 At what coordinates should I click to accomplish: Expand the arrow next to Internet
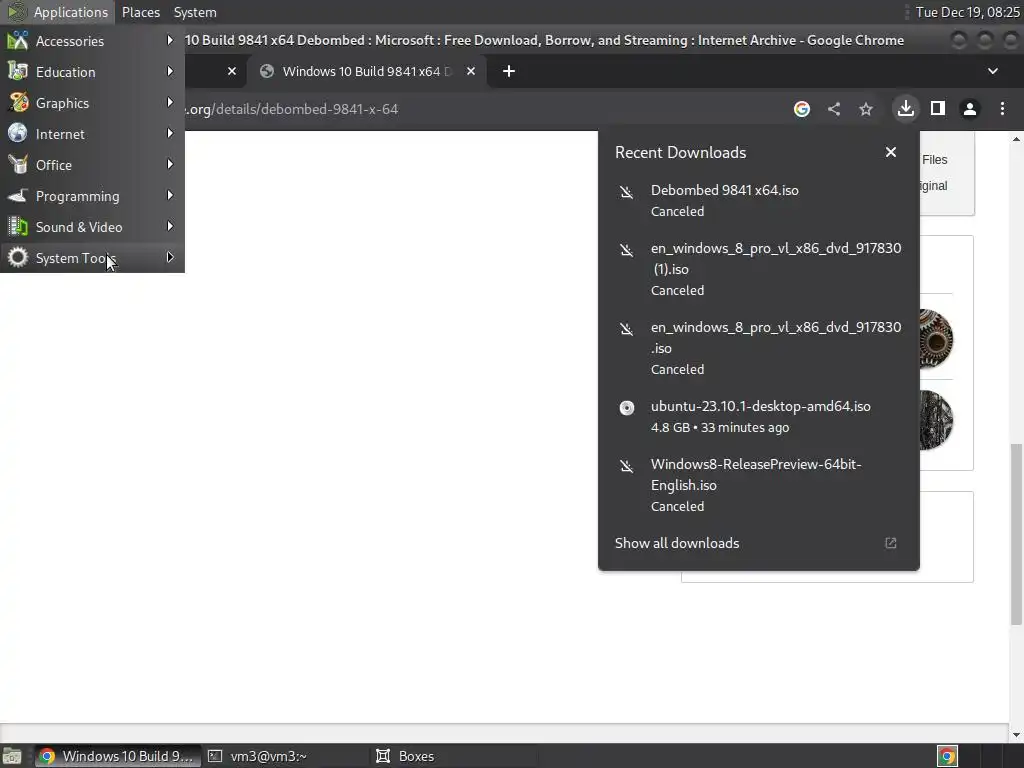click(170, 133)
